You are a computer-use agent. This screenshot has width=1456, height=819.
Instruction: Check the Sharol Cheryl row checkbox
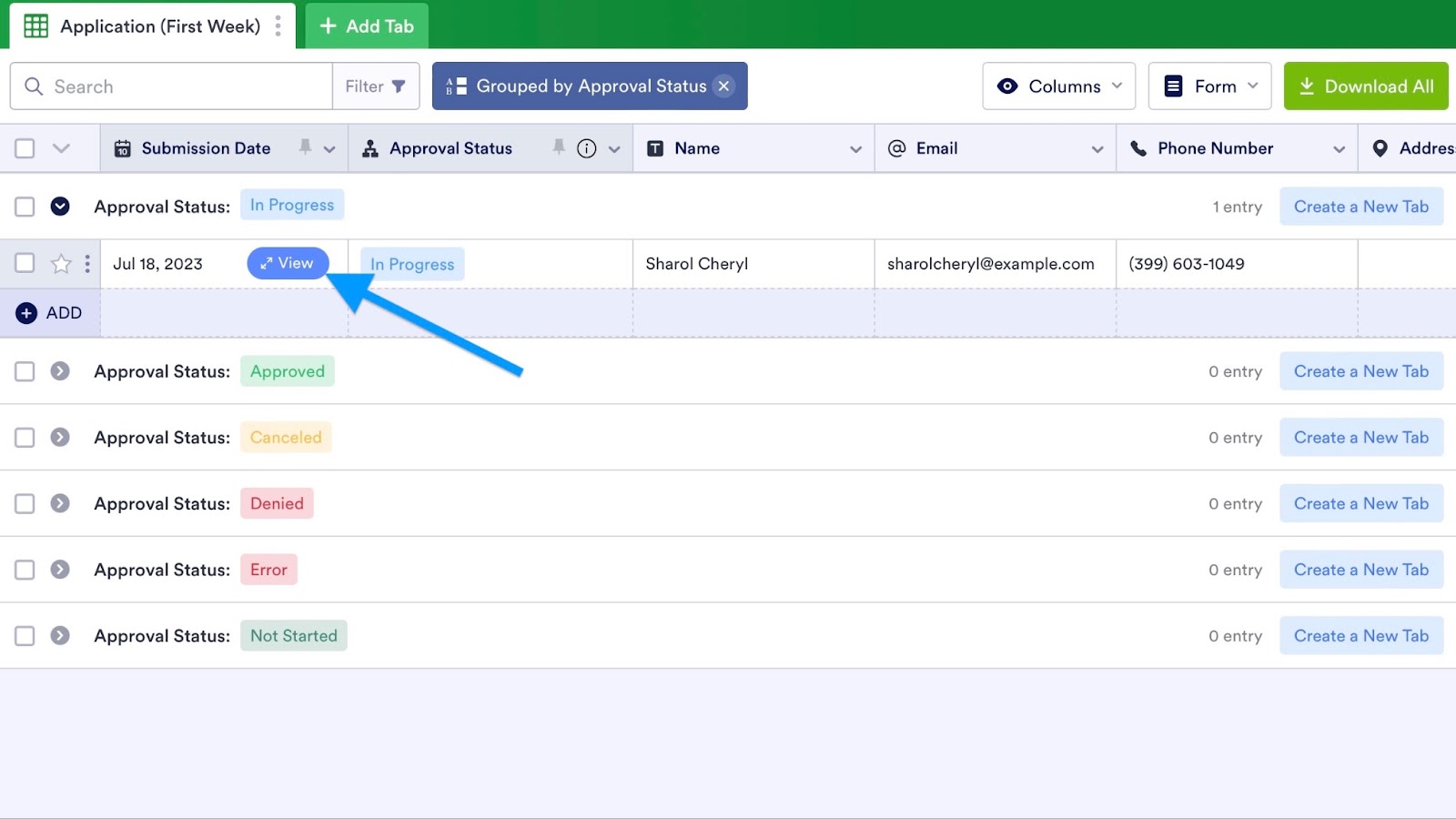click(25, 264)
